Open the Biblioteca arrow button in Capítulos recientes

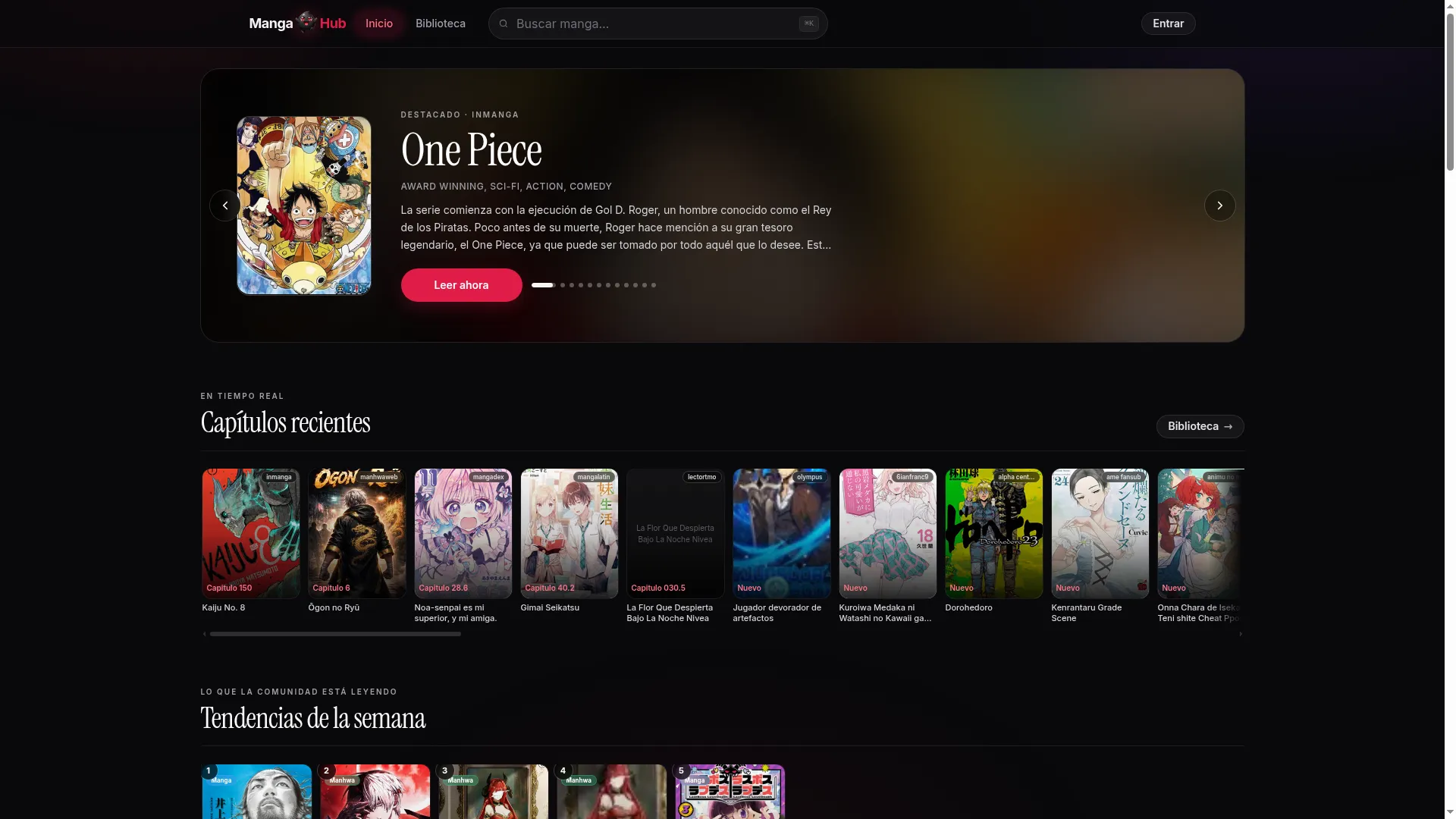point(1200,426)
